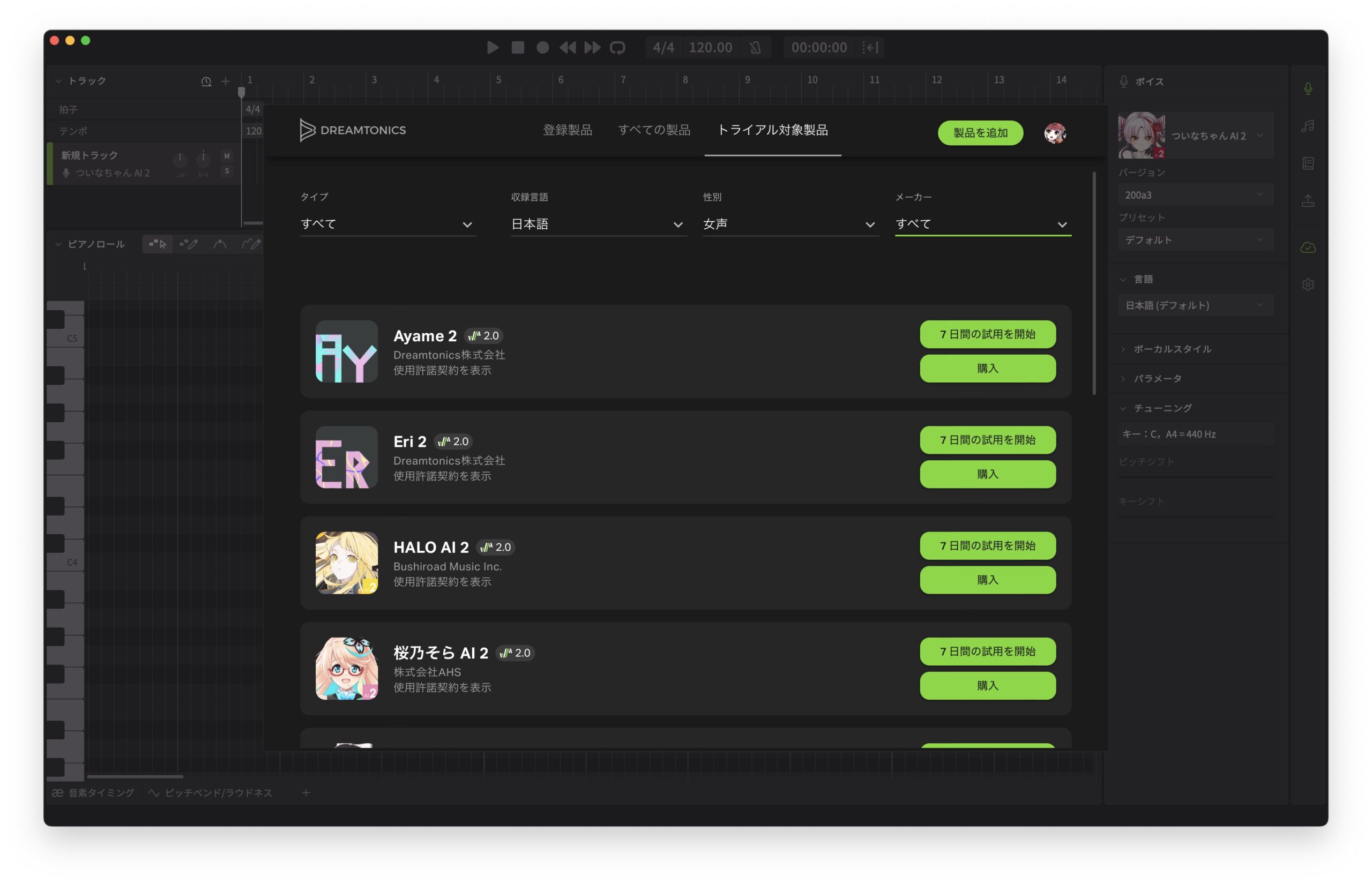The image size is (1372, 884).
Task: Fast forward using the double-right arrow
Action: pyautogui.click(x=592, y=47)
